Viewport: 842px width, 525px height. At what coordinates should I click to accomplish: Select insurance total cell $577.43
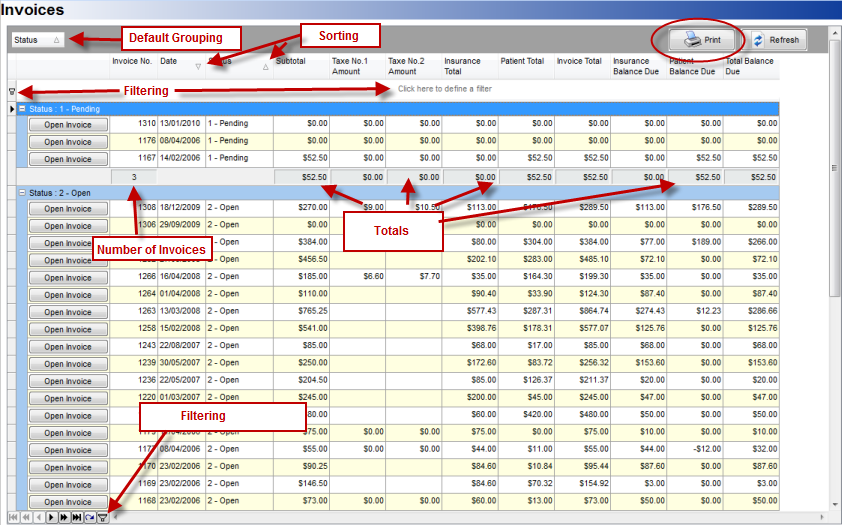point(470,311)
